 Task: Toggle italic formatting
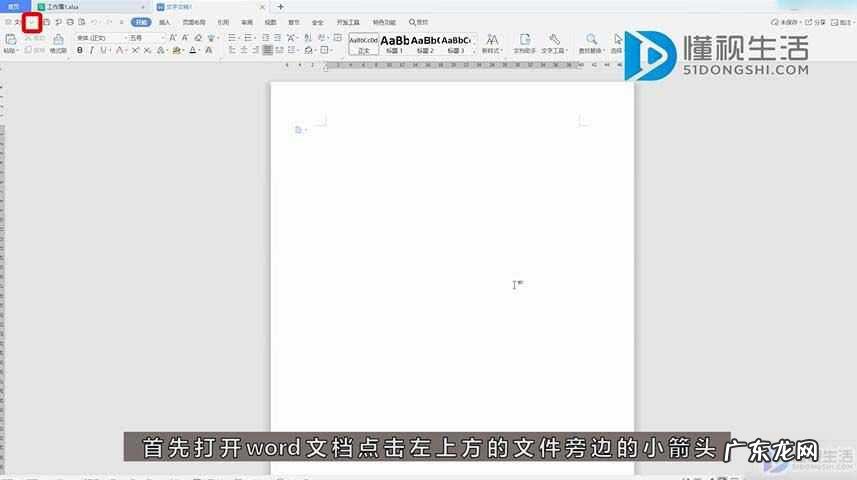(91, 50)
